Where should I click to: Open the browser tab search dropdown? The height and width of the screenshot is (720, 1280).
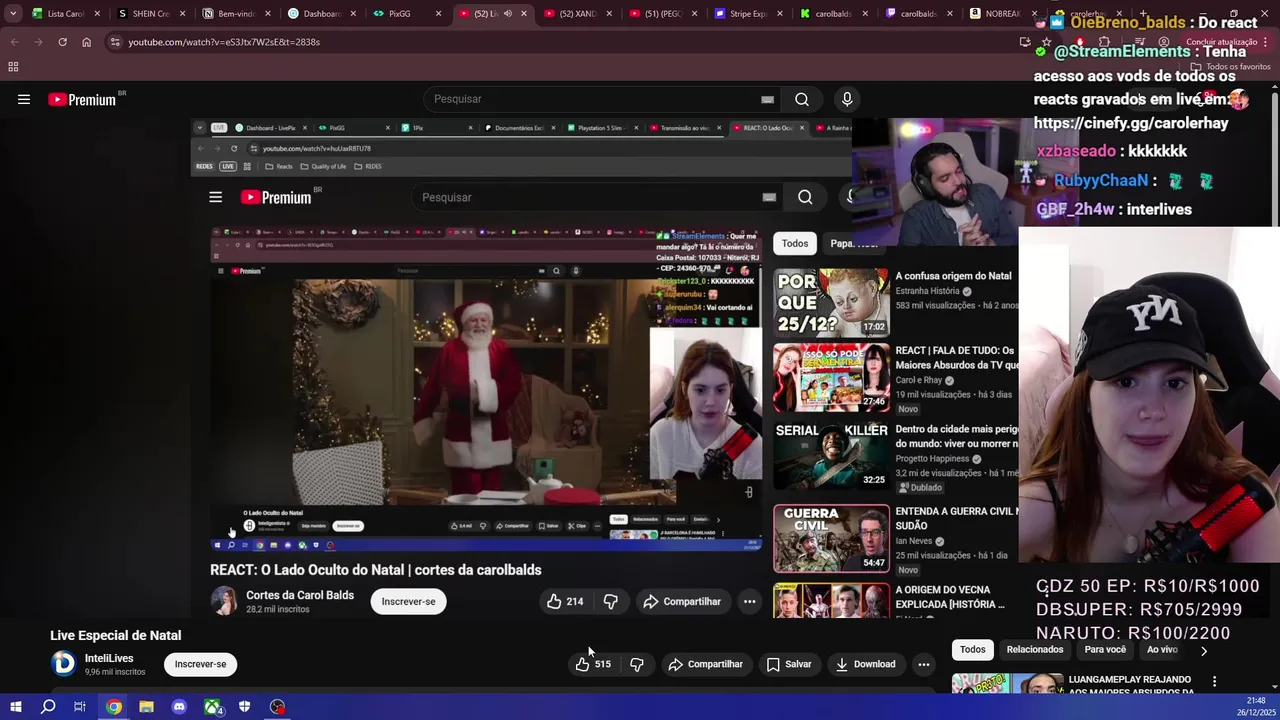(x=12, y=14)
